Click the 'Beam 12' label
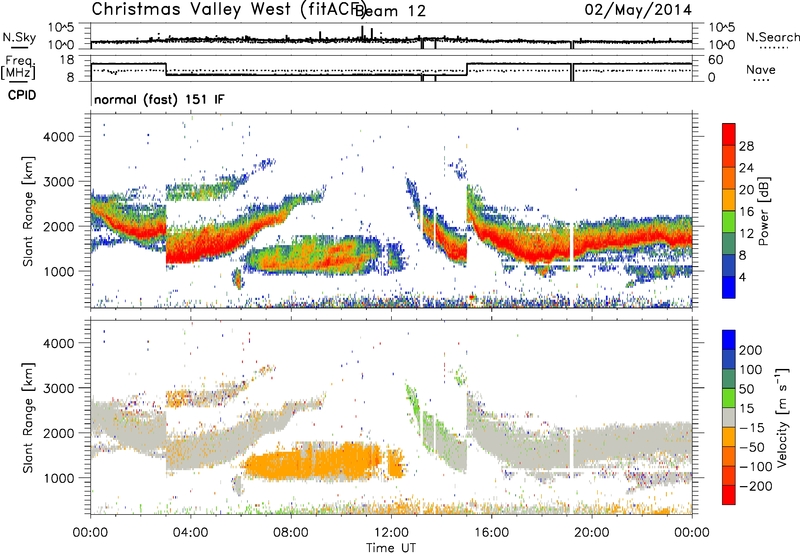 click(390, 11)
